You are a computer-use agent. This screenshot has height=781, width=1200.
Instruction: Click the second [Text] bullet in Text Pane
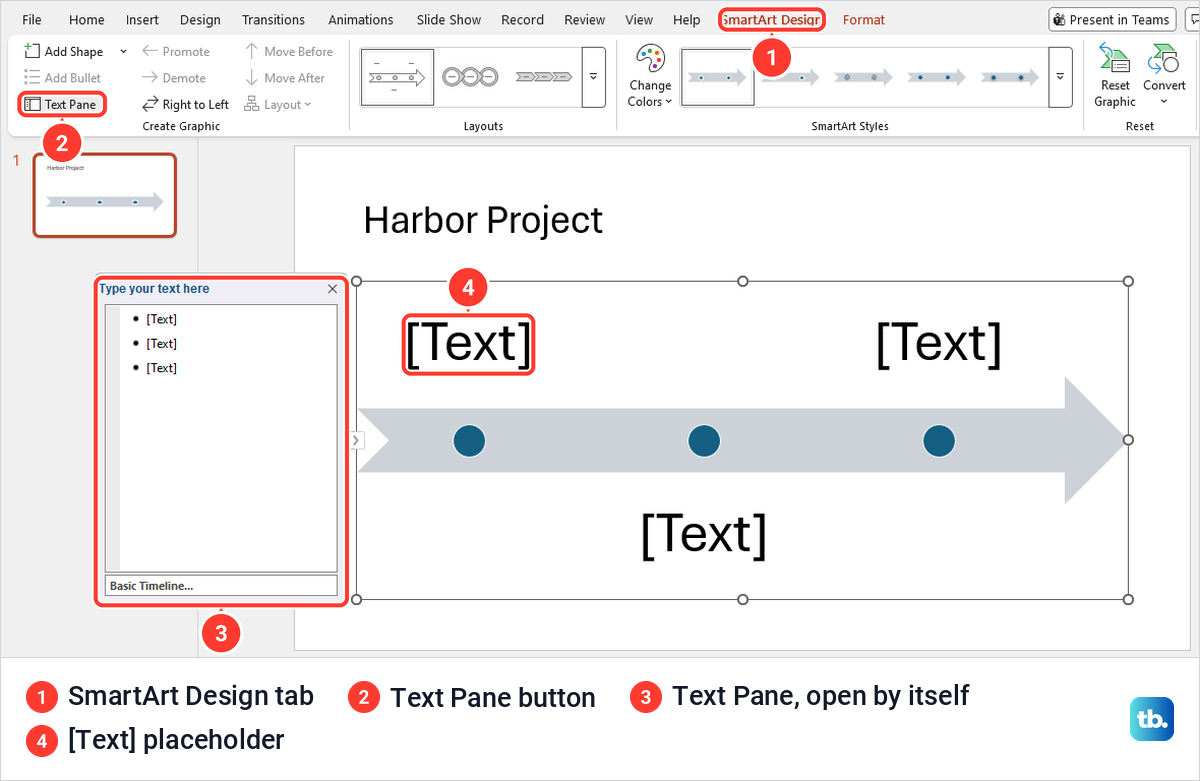click(161, 343)
